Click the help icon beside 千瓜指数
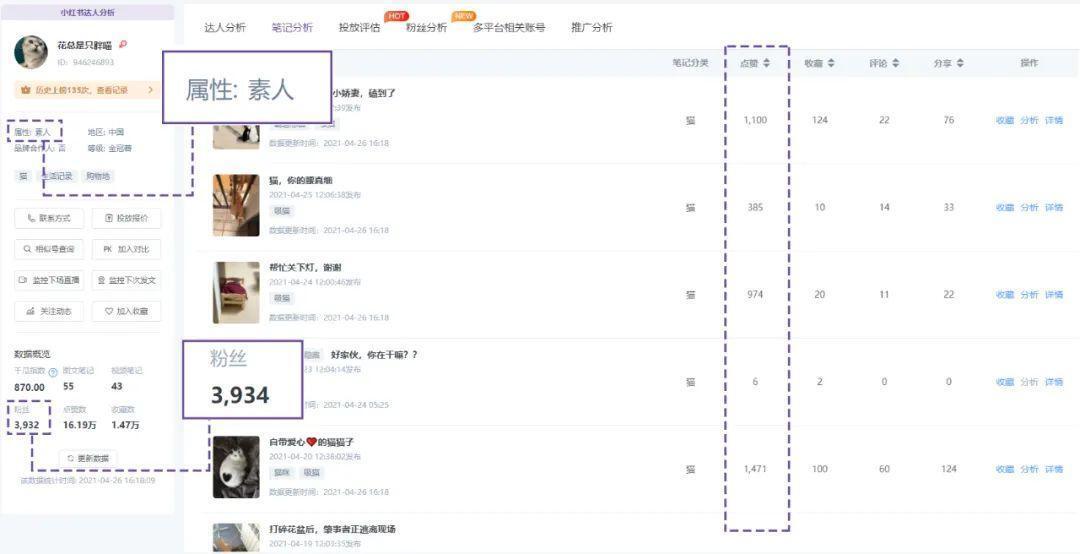Screen dimensions: 1080x554 click(x=52, y=372)
